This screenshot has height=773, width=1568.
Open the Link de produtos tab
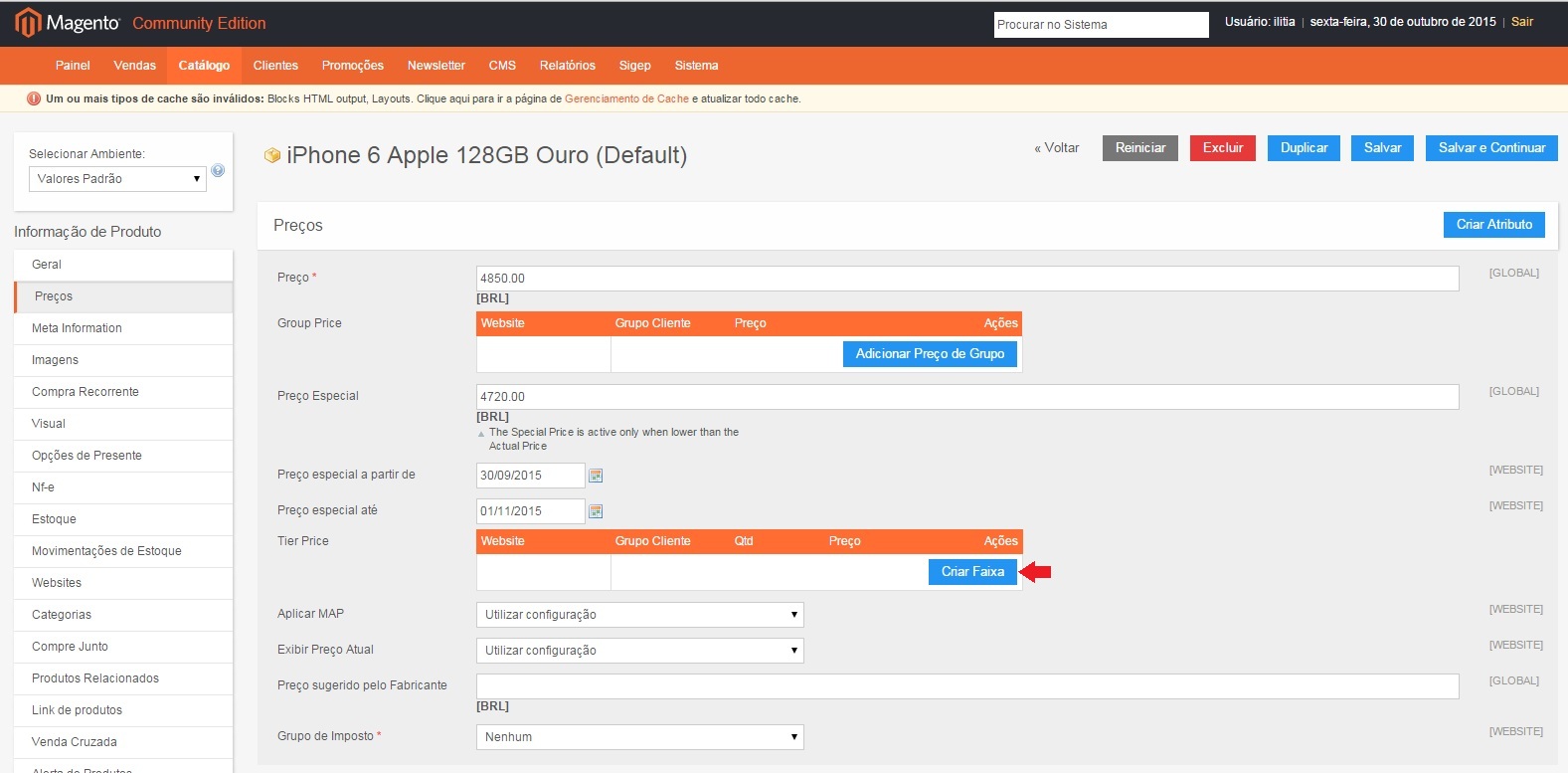coord(123,710)
